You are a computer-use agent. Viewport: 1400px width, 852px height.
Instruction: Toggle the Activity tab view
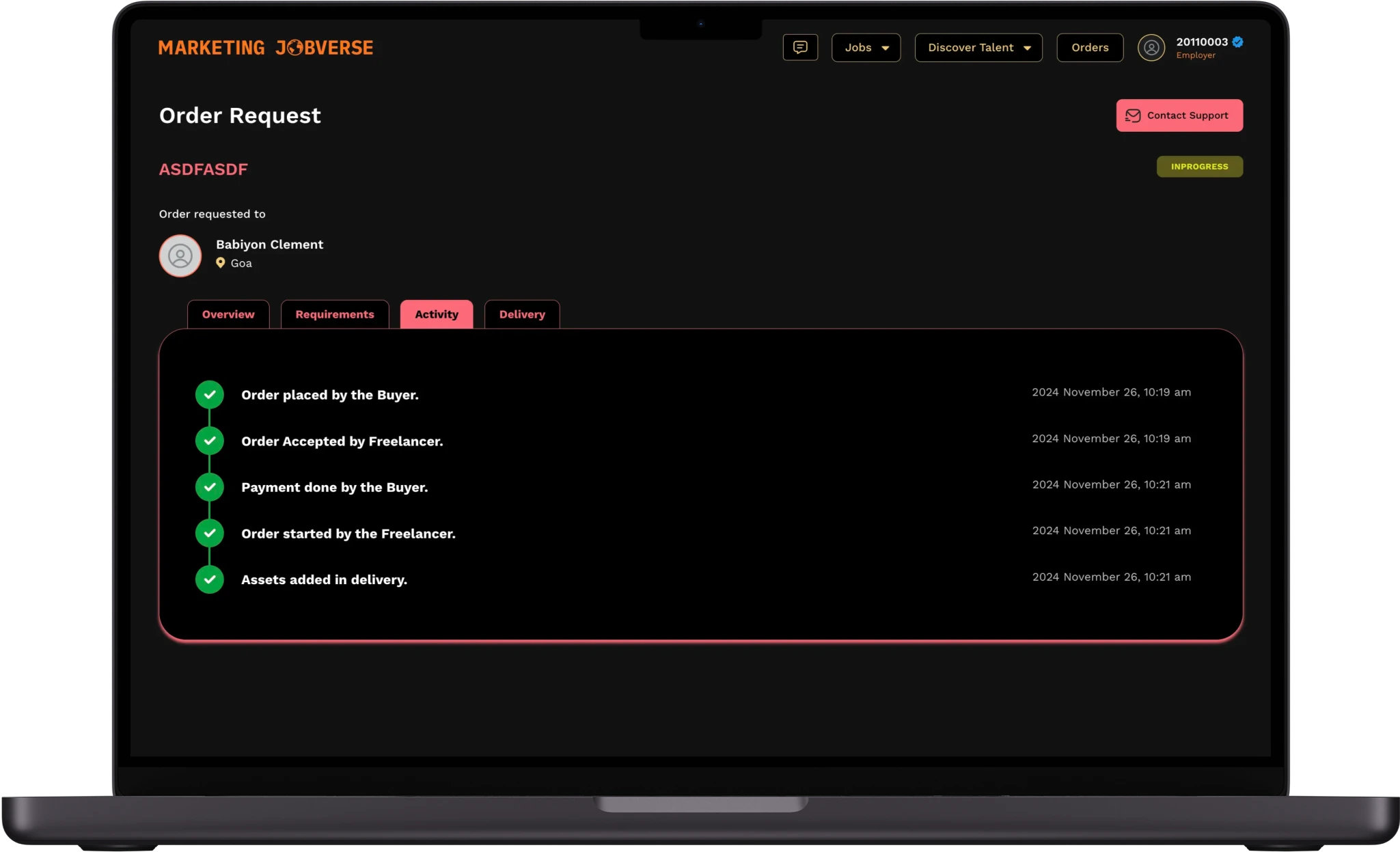[x=436, y=314]
